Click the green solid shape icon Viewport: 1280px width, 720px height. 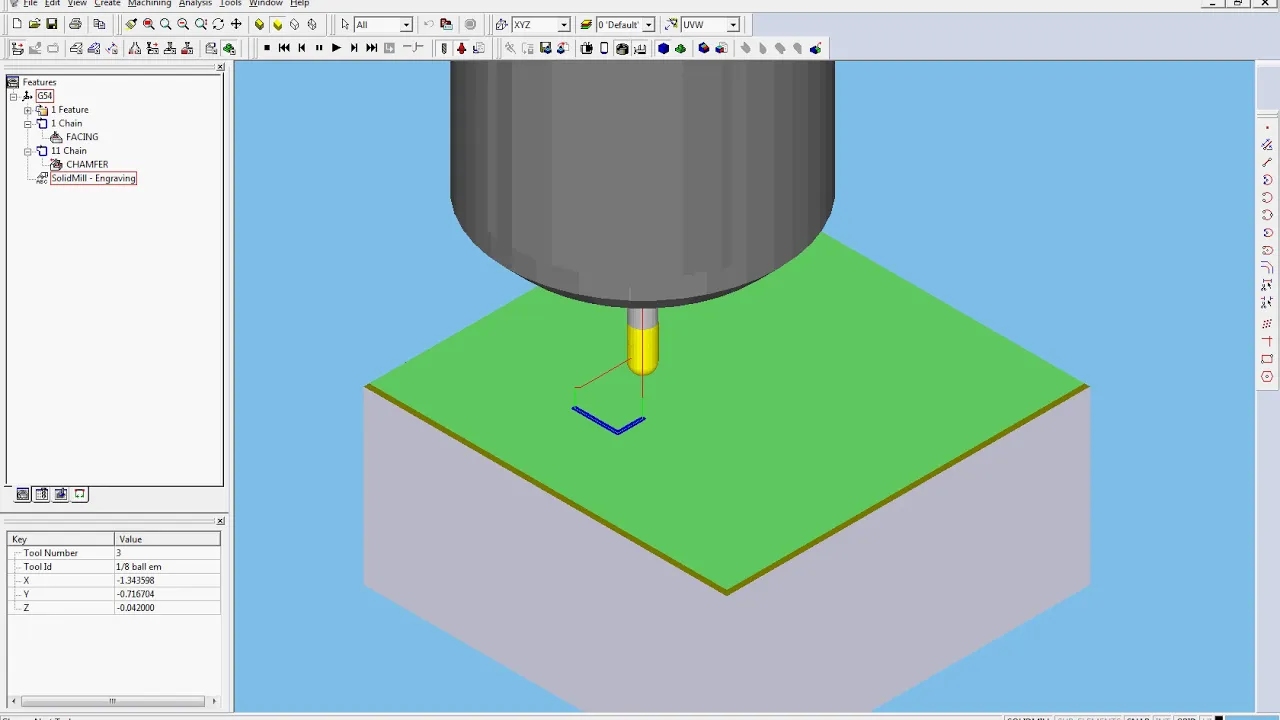tap(681, 48)
